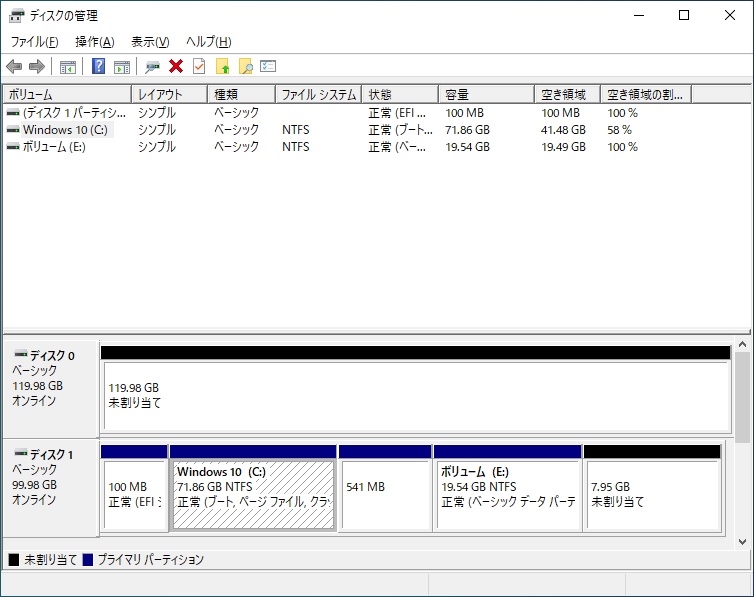Click drive icon of ボリューム (E:) row
The image size is (754, 597).
click(13, 147)
